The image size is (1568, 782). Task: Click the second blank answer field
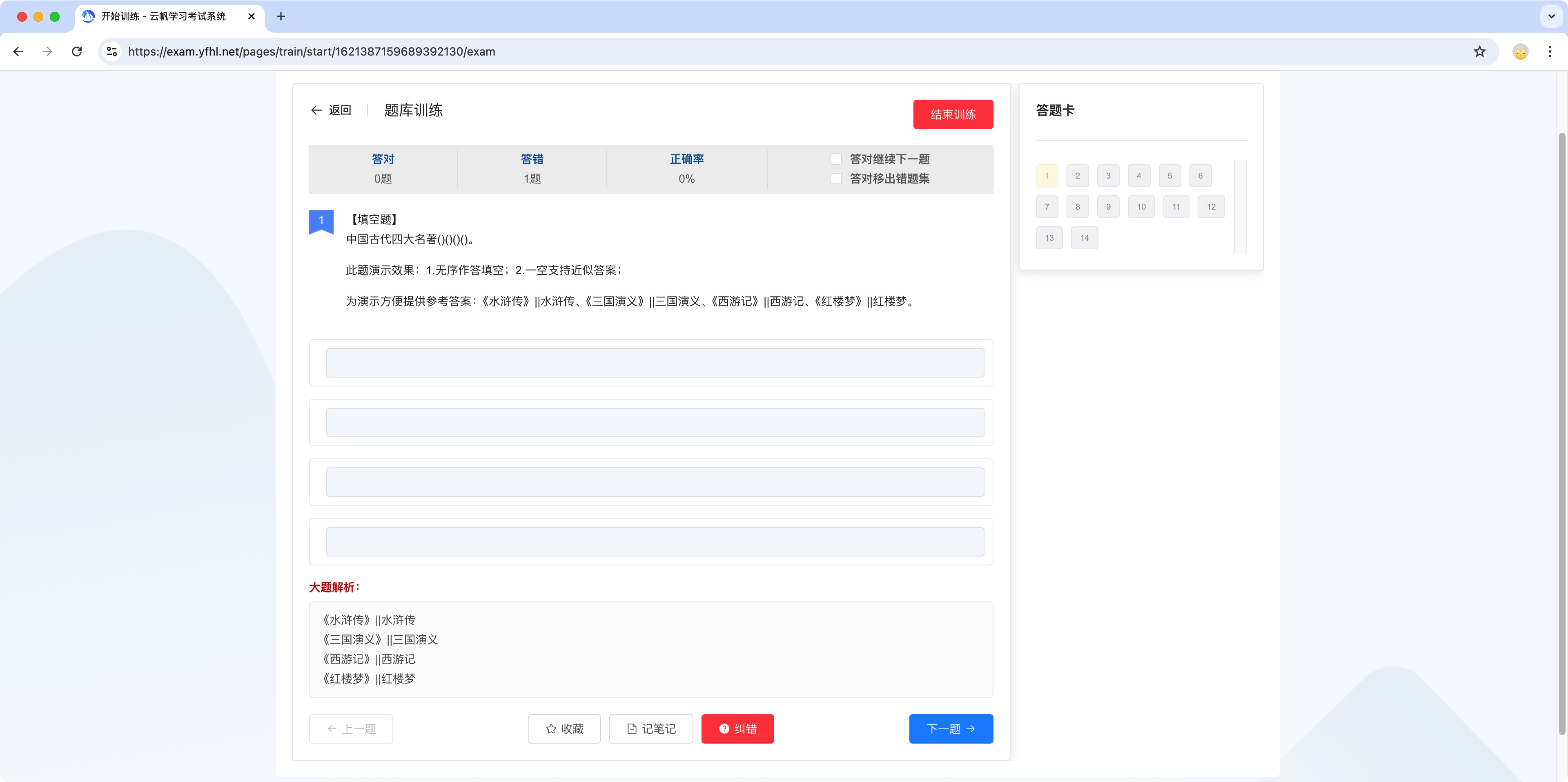[x=655, y=423]
